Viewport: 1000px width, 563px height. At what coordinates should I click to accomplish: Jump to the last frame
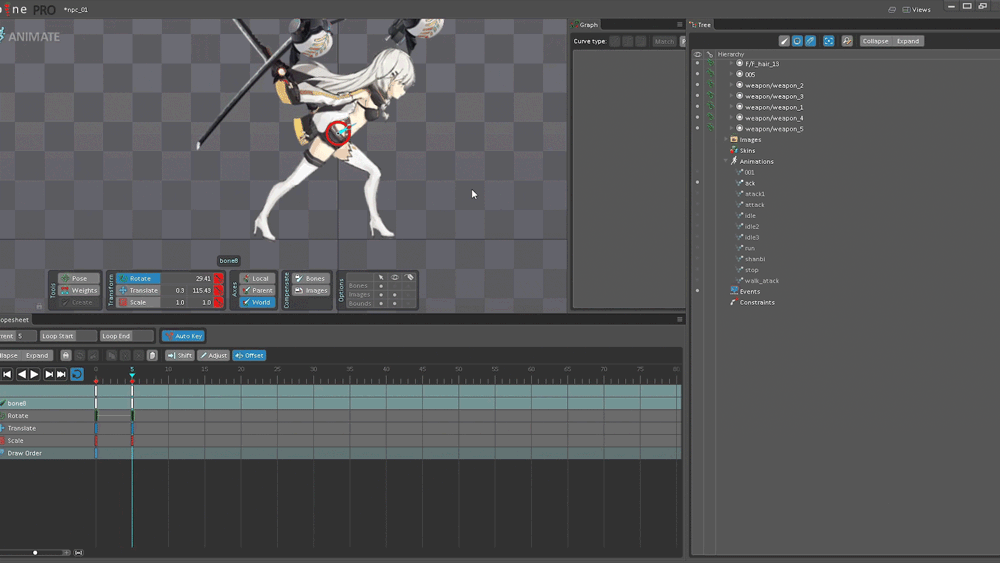tap(61, 374)
